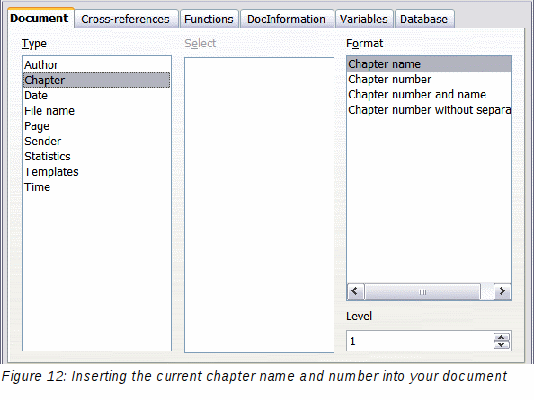This screenshot has width=534, height=401.
Task: Open the DocInformation tab
Action: [286, 19]
